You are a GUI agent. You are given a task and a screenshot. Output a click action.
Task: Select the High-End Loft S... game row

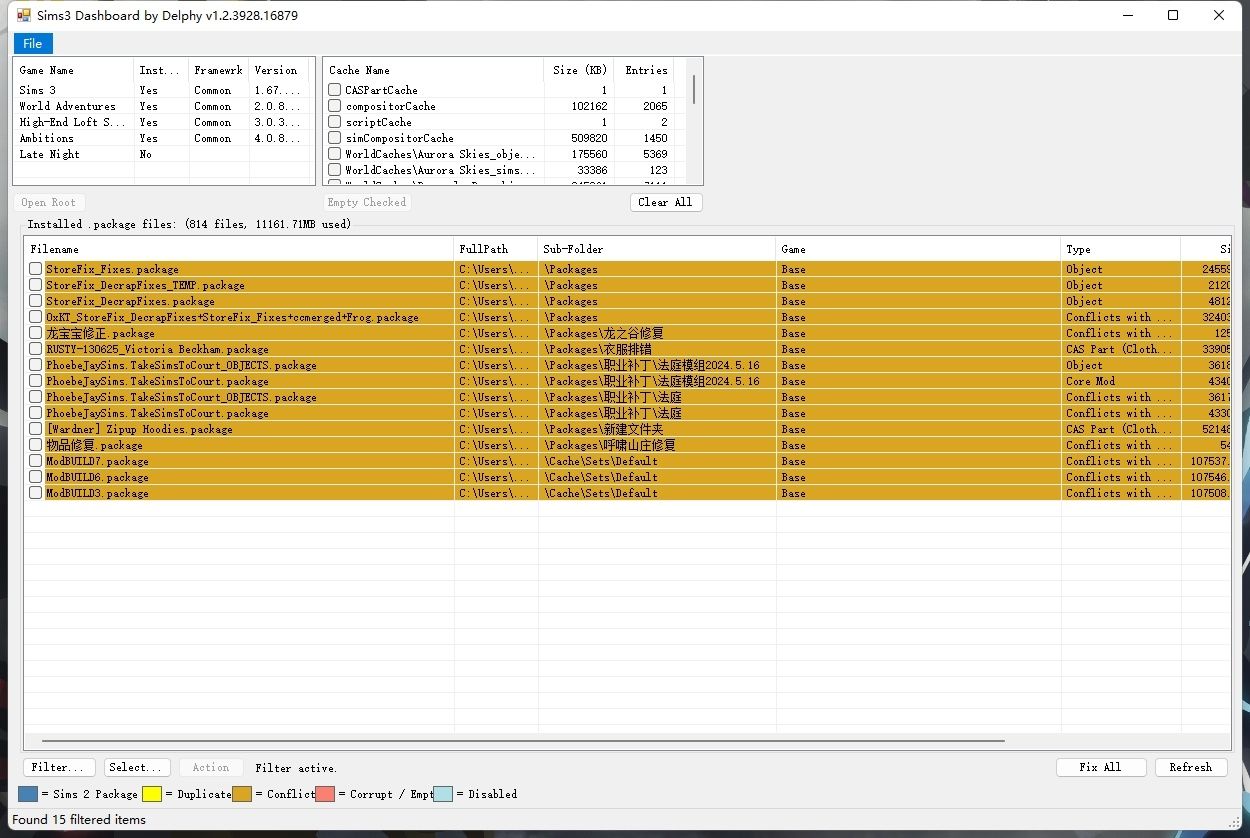coord(163,122)
